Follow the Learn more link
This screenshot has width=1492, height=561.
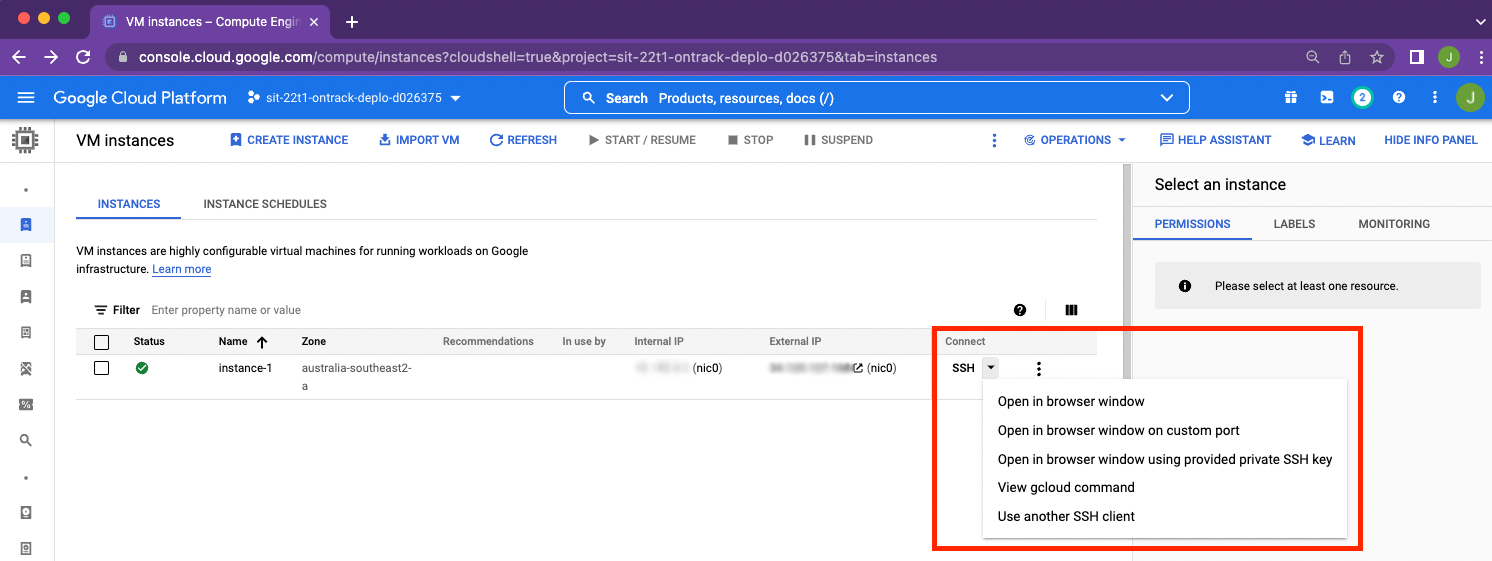point(182,269)
